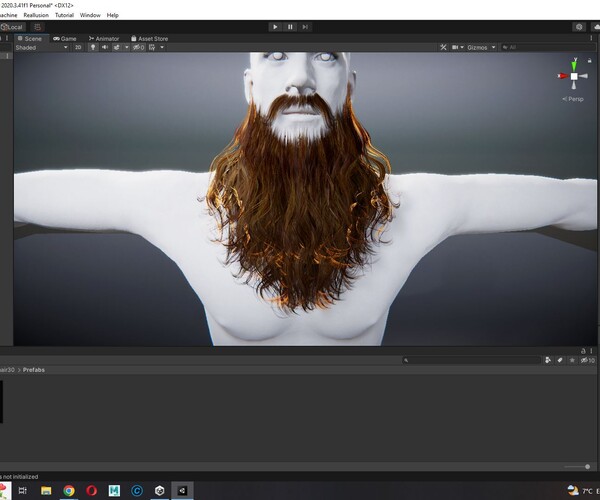Image resolution: width=600 pixels, height=500 pixels.
Task: Start Play mode with the Play button
Action: (275, 27)
